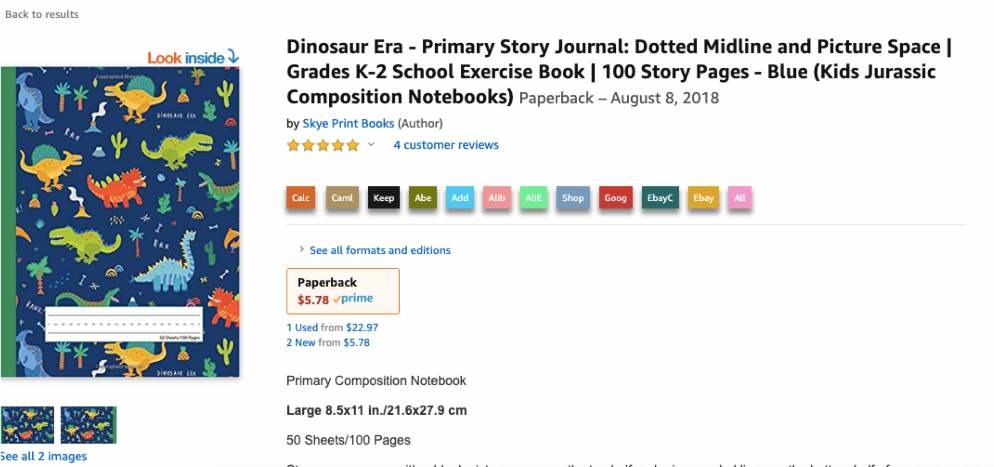The width and height of the screenshot is (994, 467).
Task: Select the pink All shortcut button
Action: (x=740, y=198)
